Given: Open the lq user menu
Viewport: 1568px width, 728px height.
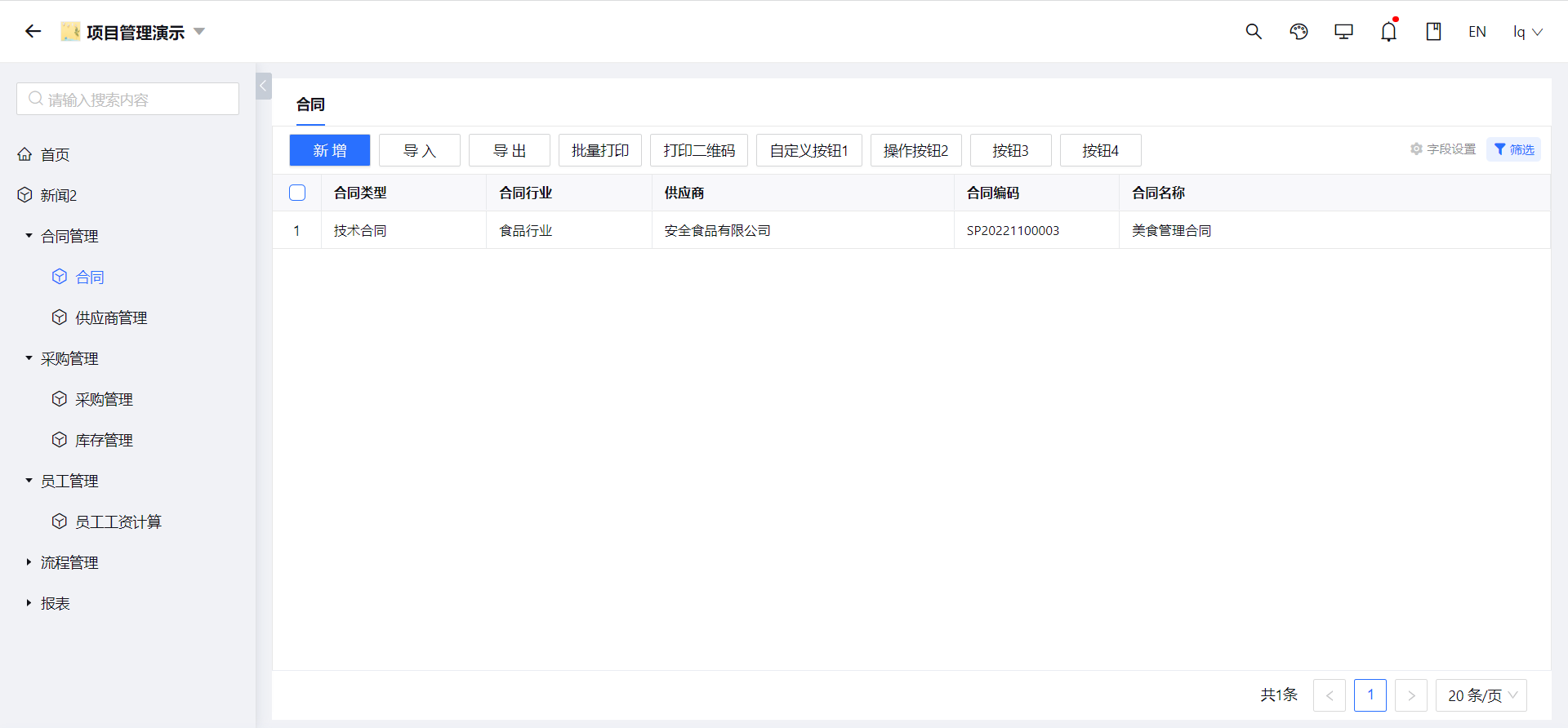Looking at the screenshot, I should click(1527, 32).
